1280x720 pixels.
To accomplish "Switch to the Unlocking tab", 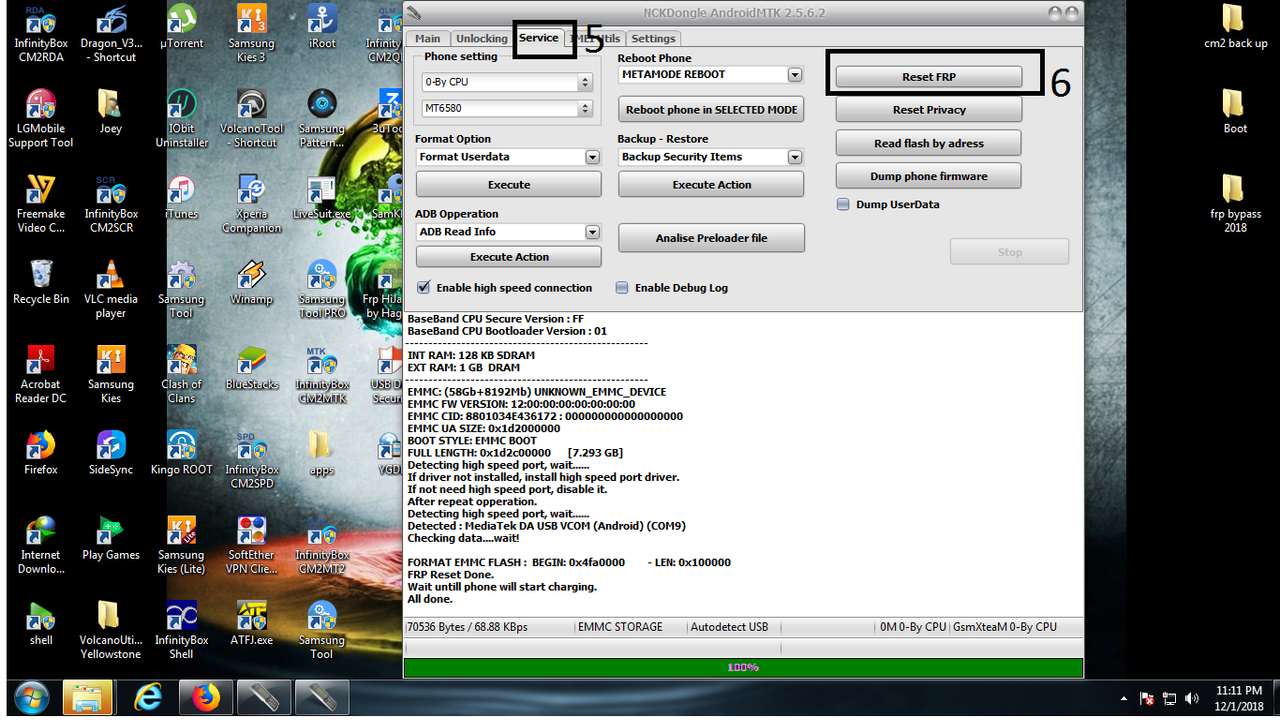I will (481, 39).
